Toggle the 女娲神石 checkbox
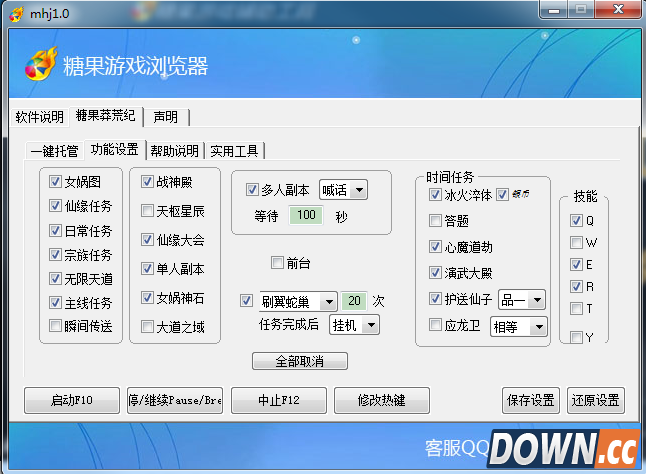 [147, 297]
